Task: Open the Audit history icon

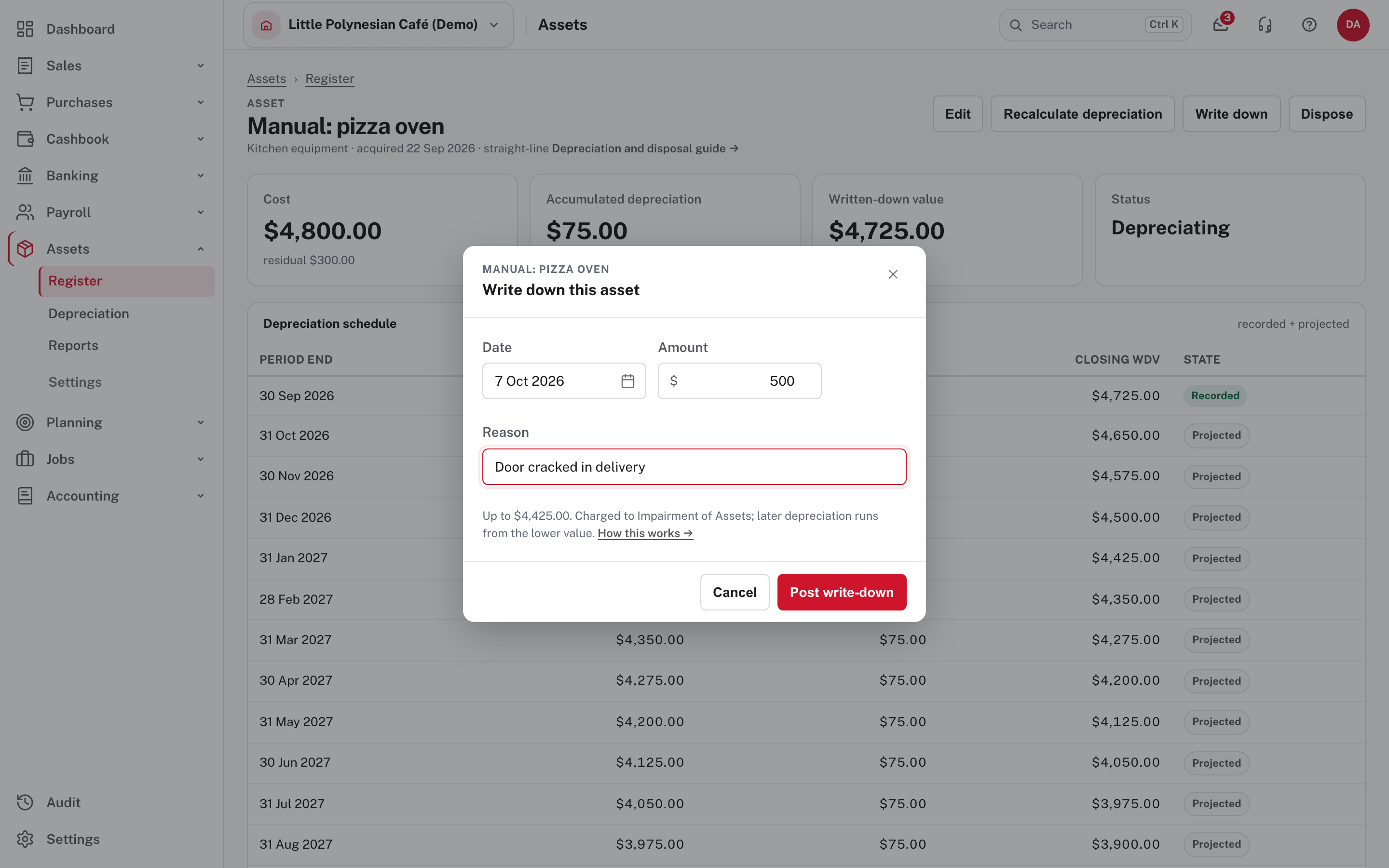Action: point(25,802)
